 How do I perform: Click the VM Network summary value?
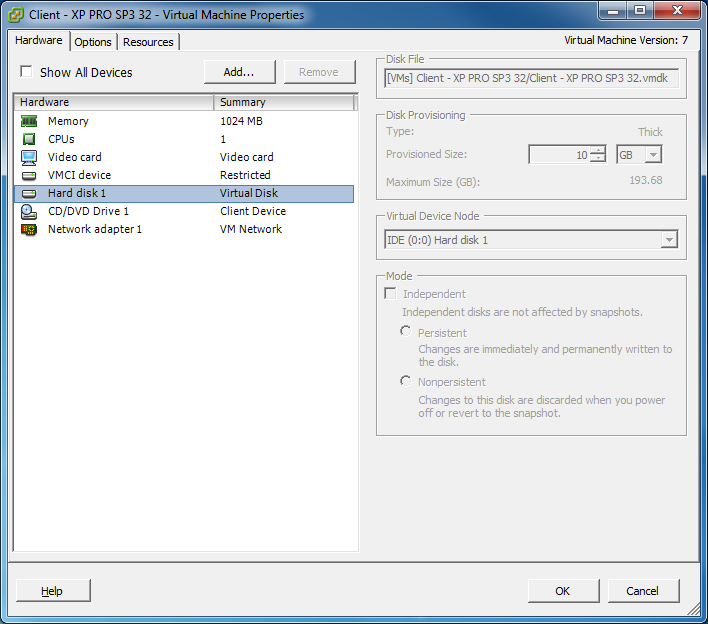click(x=251, y=229)
